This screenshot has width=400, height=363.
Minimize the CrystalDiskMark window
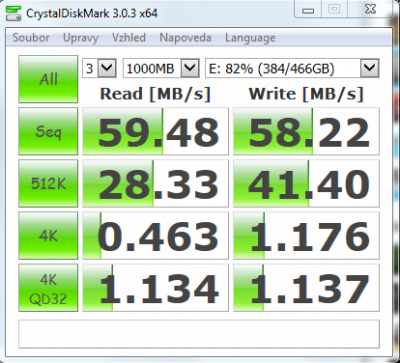309,10
